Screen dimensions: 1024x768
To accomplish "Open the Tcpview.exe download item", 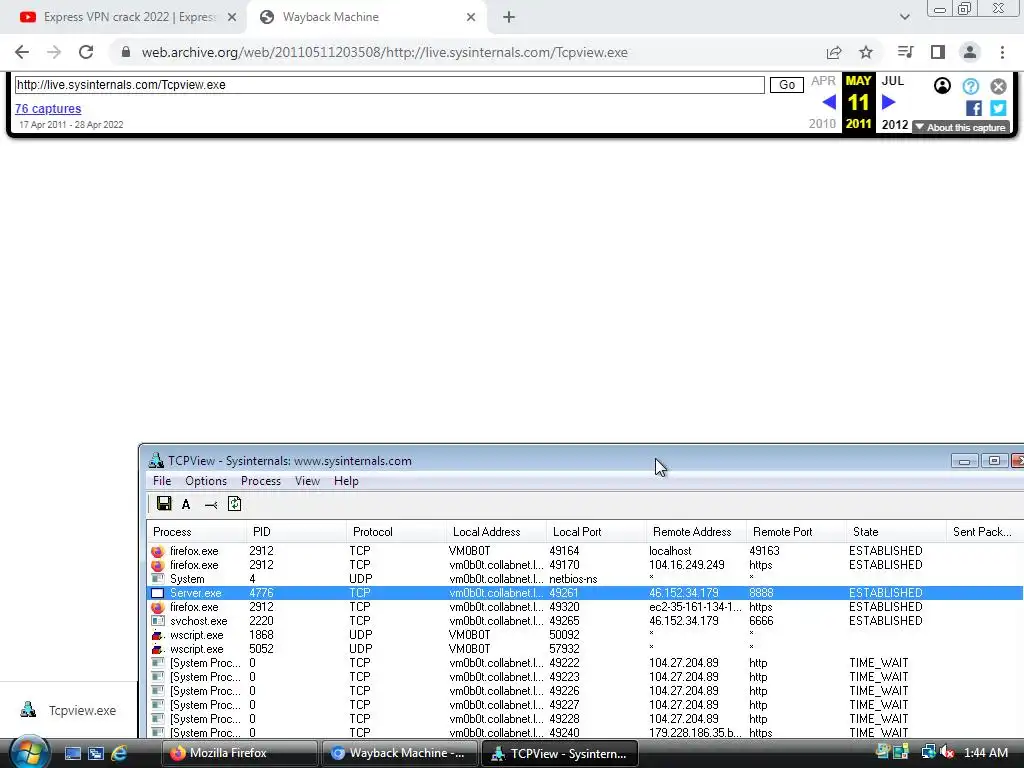I will tap(69, 710).
